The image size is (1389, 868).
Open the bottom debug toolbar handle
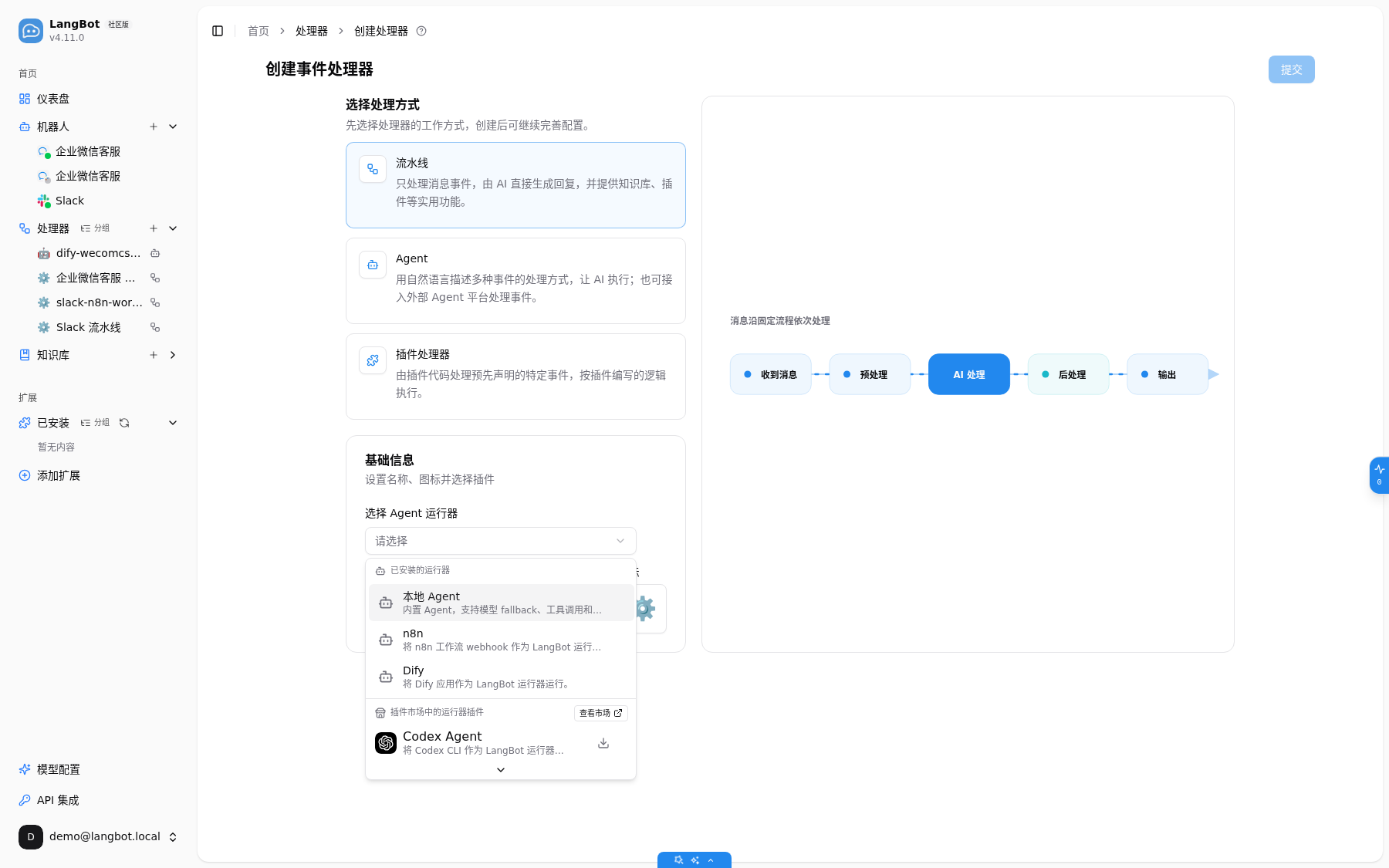[694, 860]
